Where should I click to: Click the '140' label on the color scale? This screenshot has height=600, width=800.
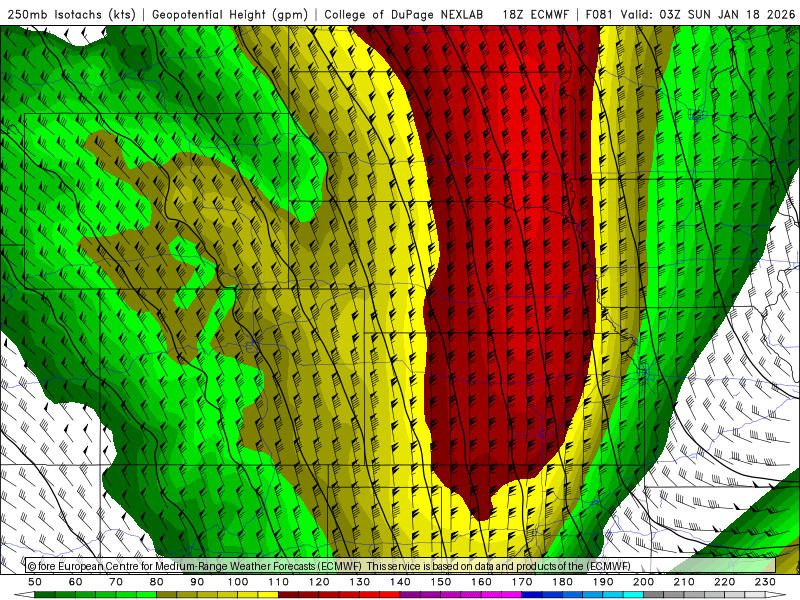tap(400, 582)
